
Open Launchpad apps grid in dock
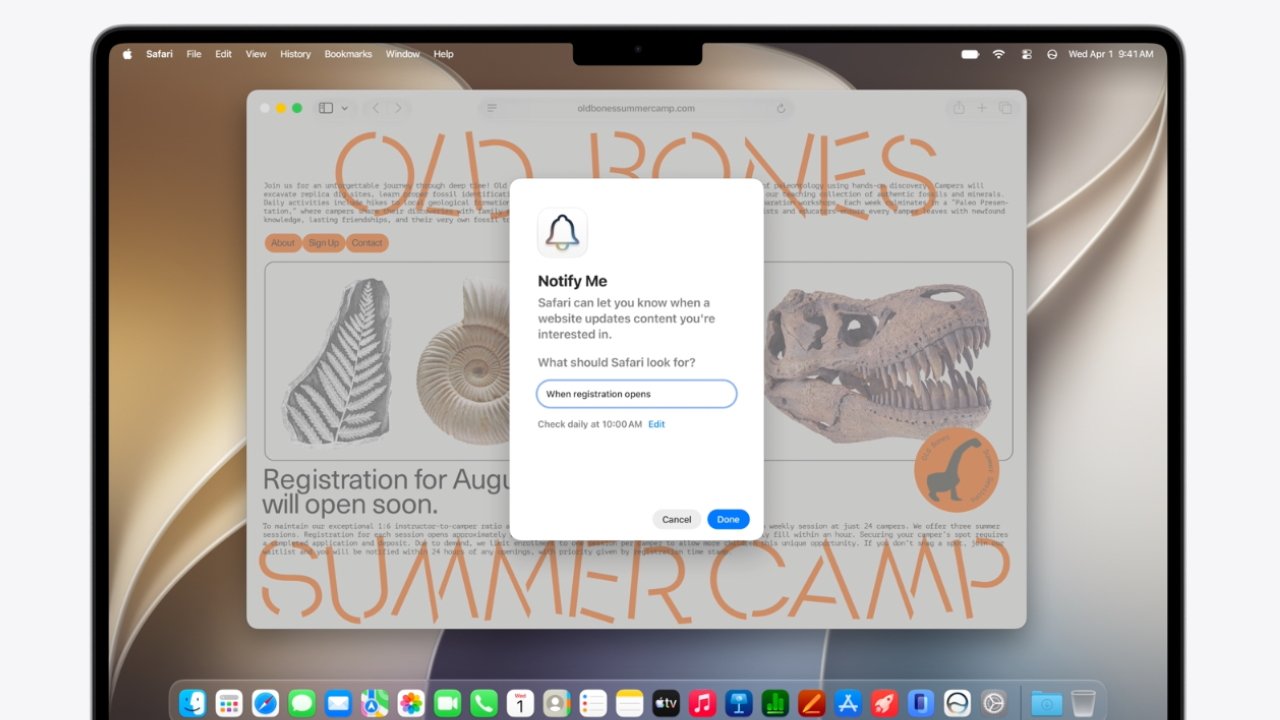[x=229, y=703]
